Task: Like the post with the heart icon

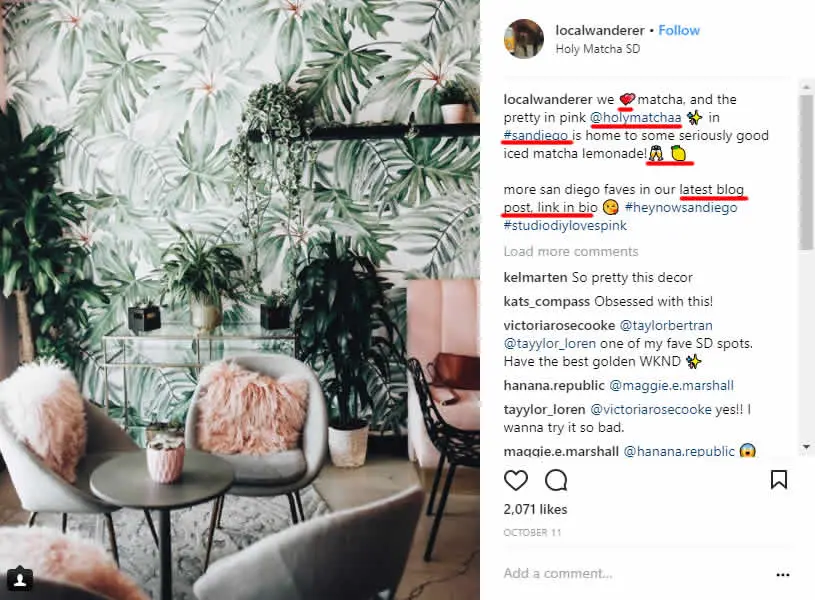Action: tap(516, 480)
